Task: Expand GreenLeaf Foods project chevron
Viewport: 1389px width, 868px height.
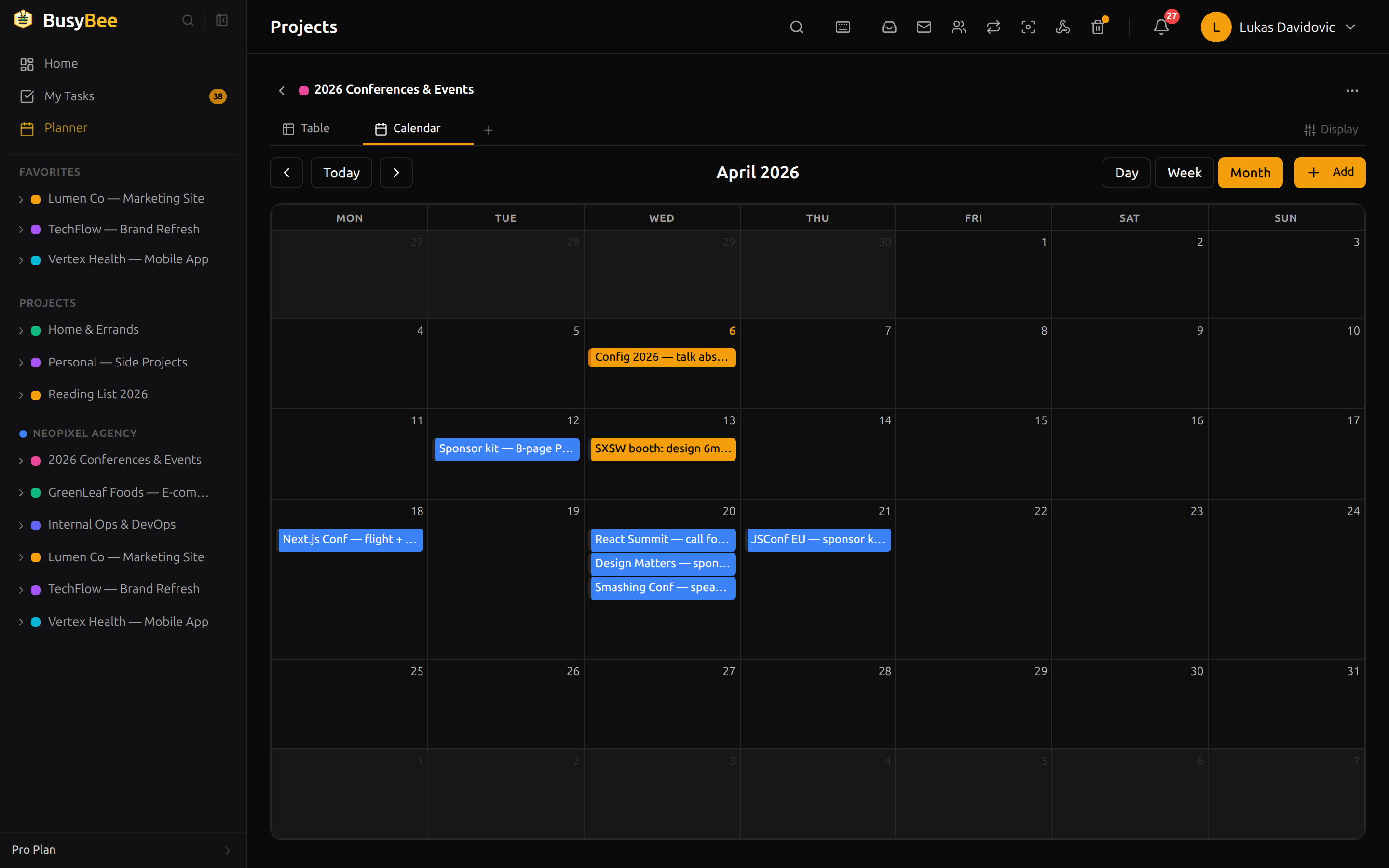Action: 21,492
